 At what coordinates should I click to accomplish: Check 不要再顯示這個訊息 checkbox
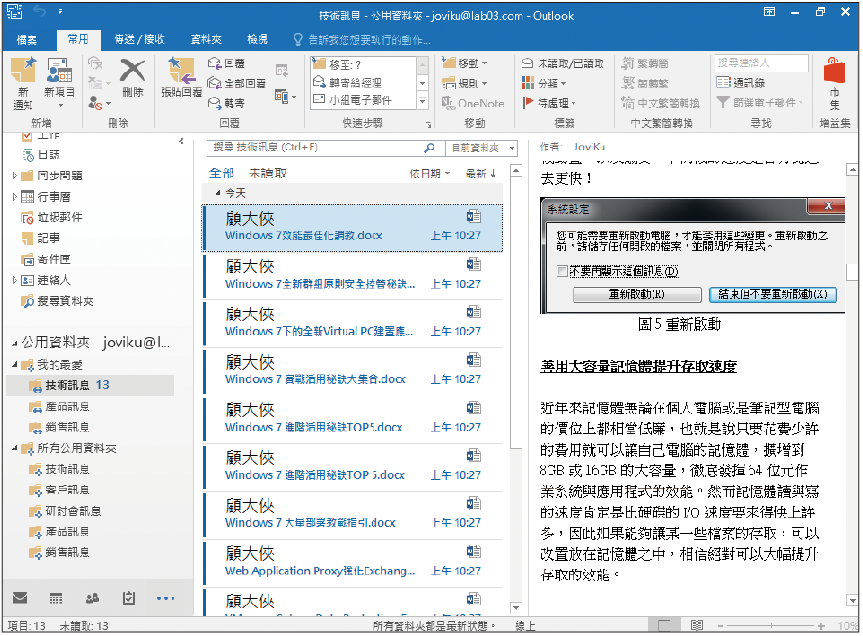562,271
